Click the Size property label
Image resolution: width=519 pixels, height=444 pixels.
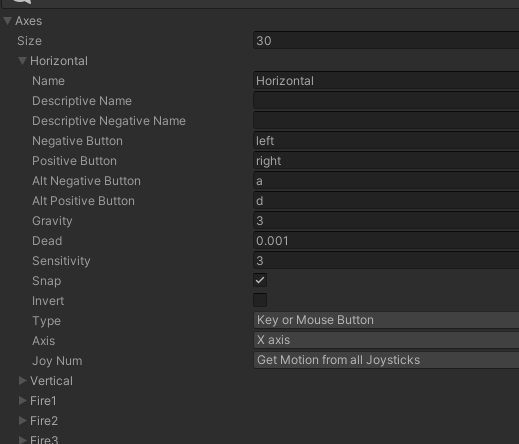tap(29, 41)
